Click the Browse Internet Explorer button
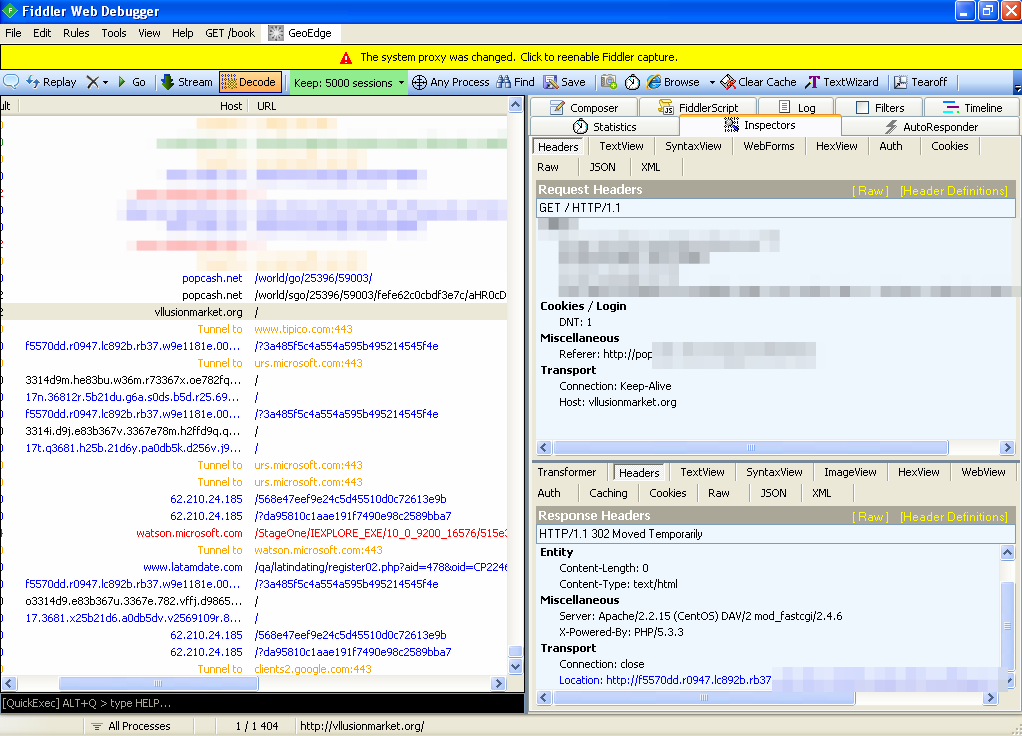 673,82
